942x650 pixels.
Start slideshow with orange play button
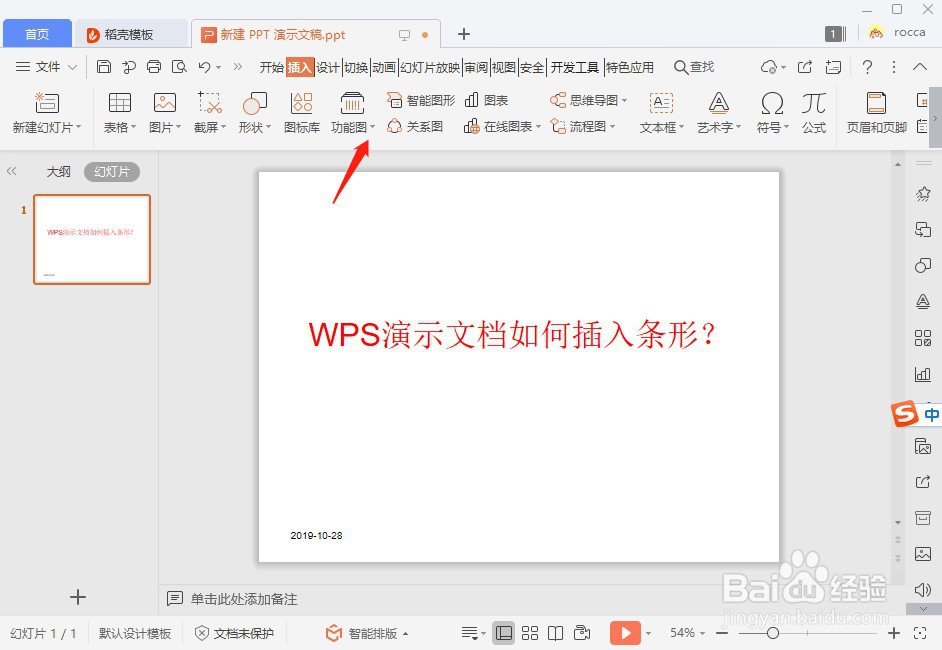point(625,633)
